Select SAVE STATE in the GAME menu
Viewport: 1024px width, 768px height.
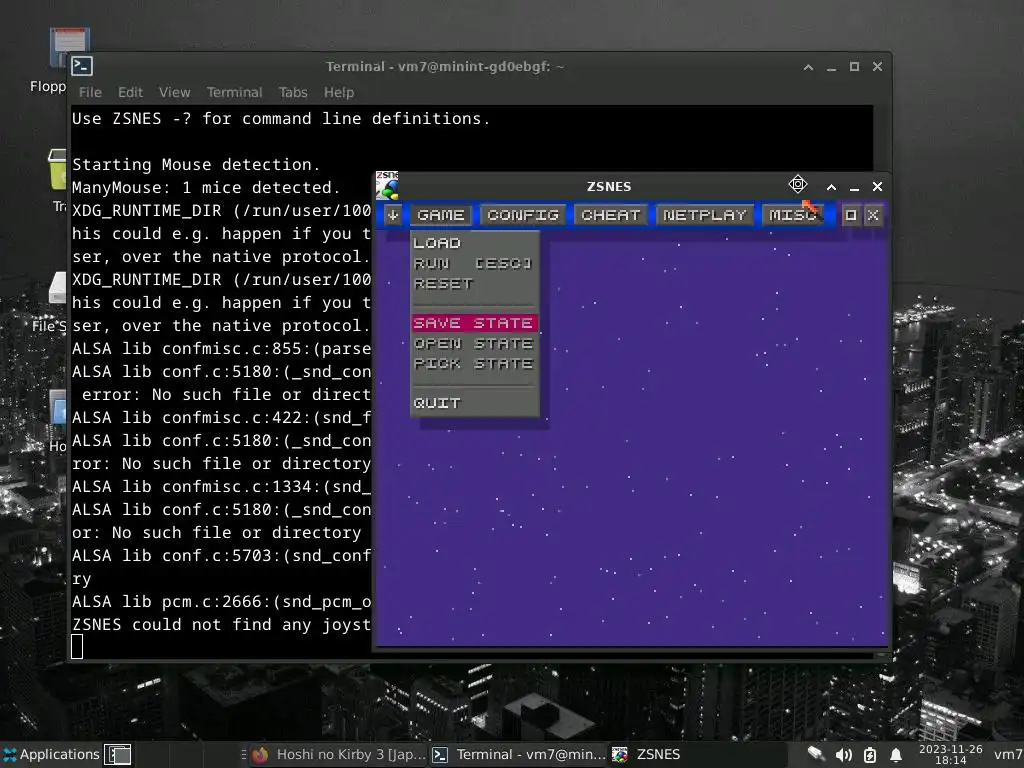[473, 323]
